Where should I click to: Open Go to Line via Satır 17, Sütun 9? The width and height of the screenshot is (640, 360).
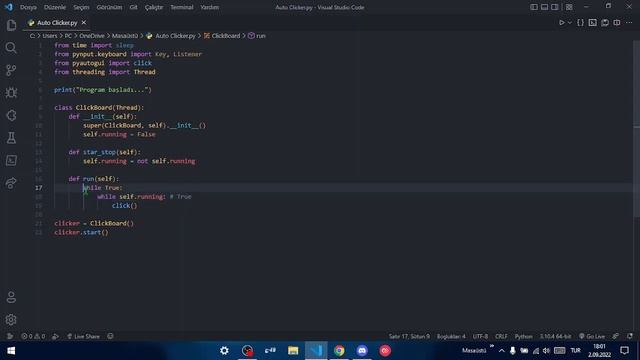[x=409, y=336]
